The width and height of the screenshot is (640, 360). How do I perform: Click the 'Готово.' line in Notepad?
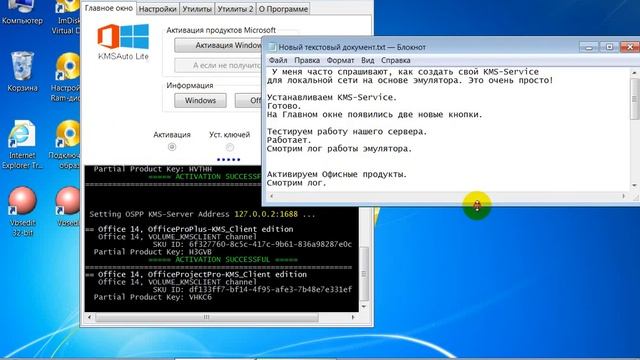point(284,106)
